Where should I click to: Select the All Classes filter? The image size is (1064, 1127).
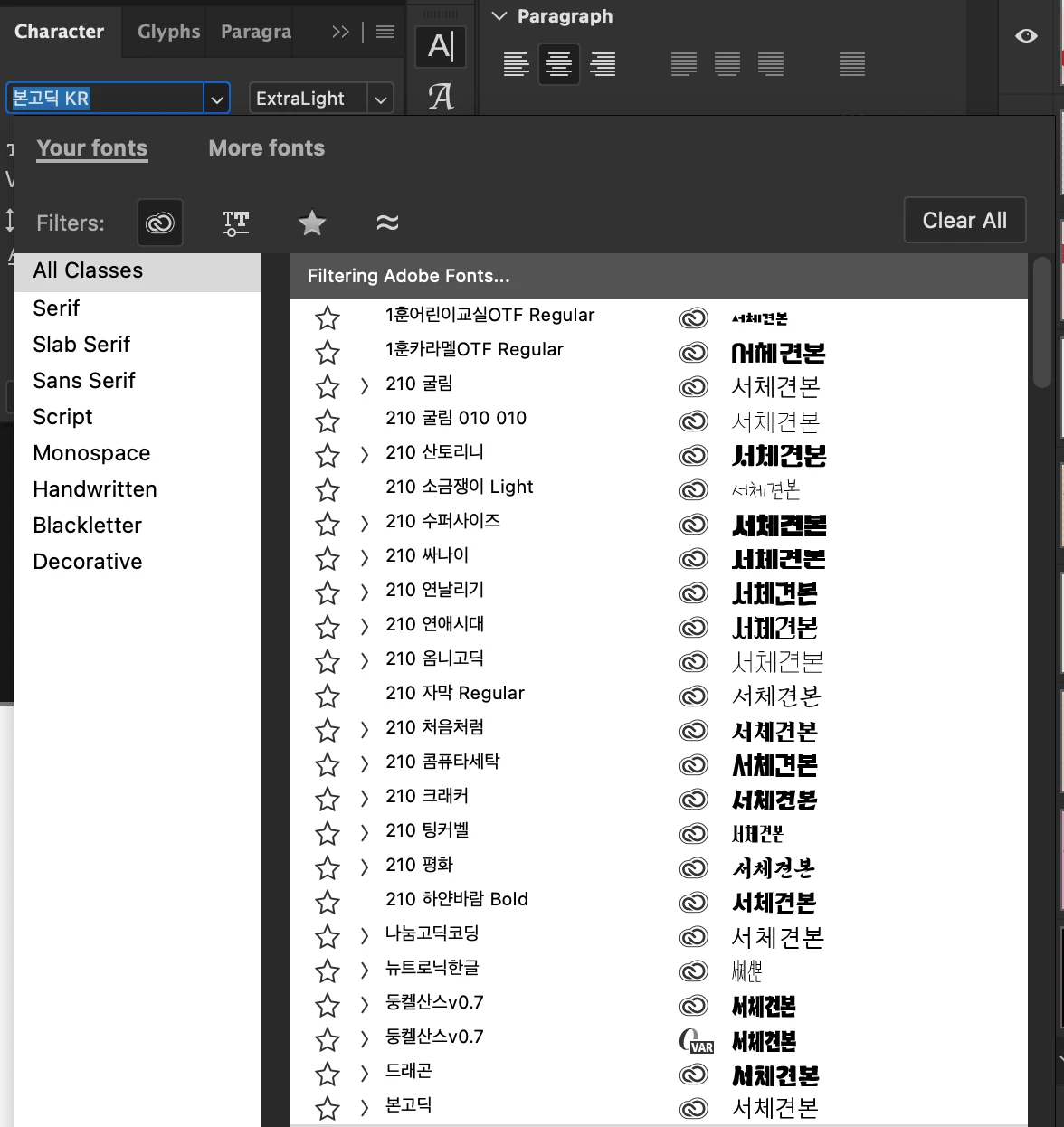138,270
